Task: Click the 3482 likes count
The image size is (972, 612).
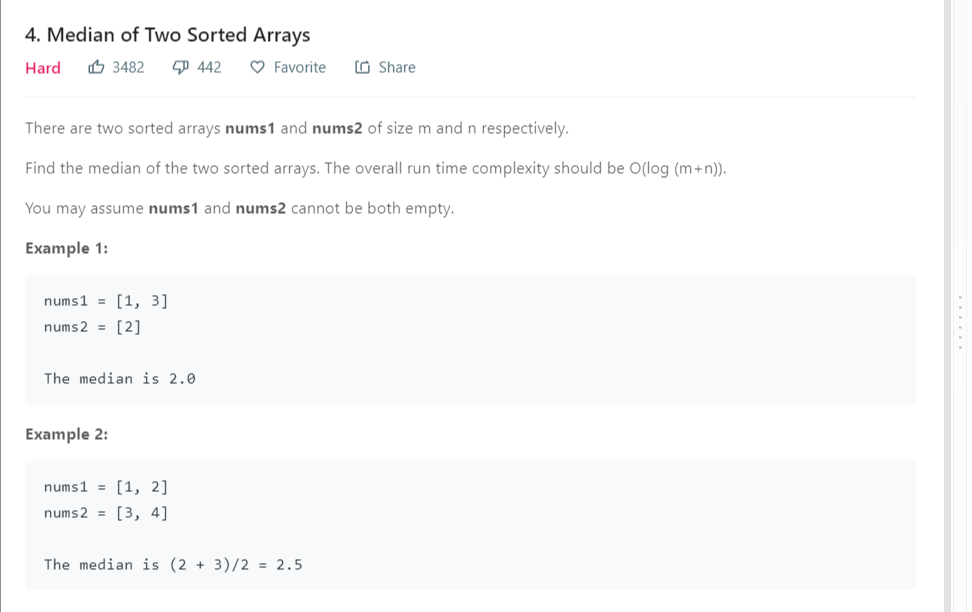Action: [x=128, y=68]
